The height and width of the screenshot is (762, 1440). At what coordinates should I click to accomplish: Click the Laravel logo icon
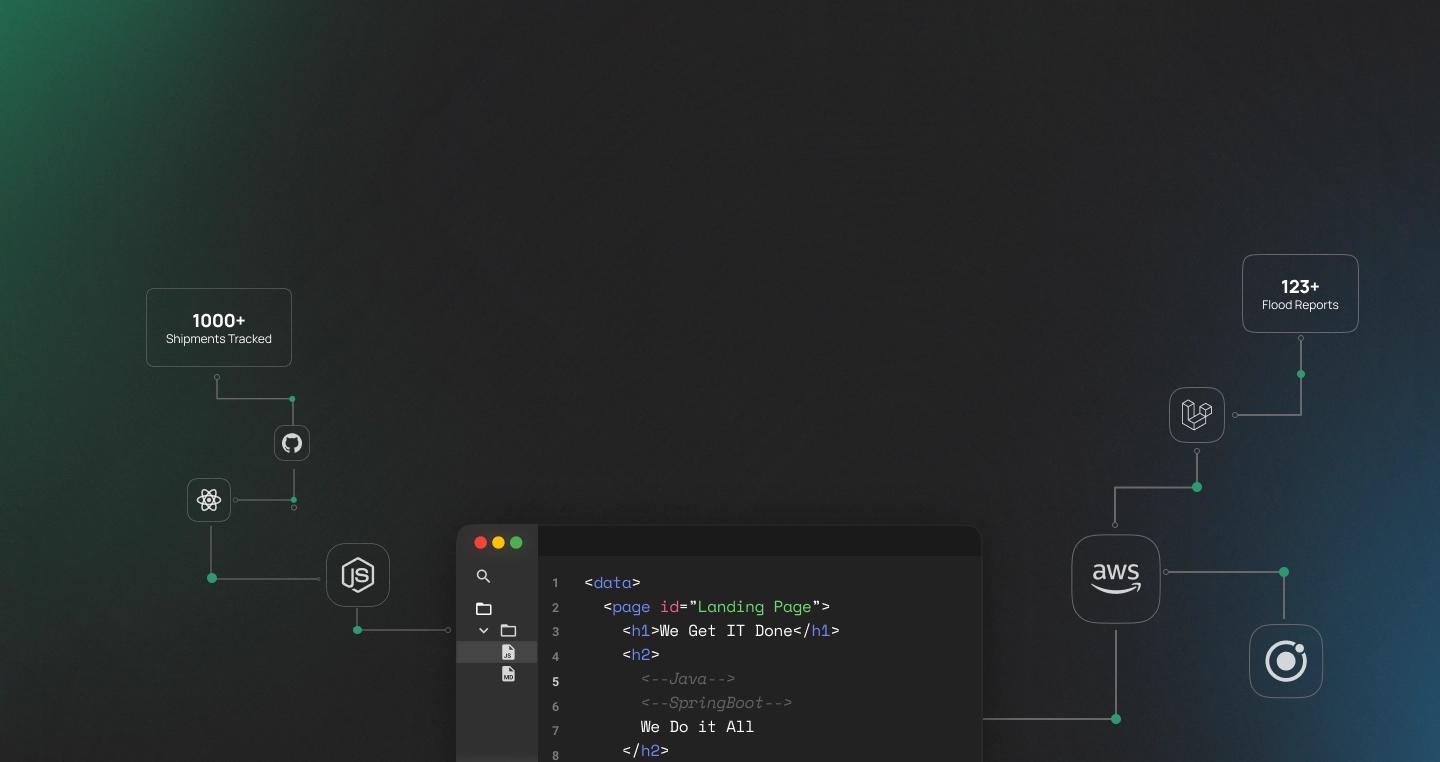point(1197,415)
